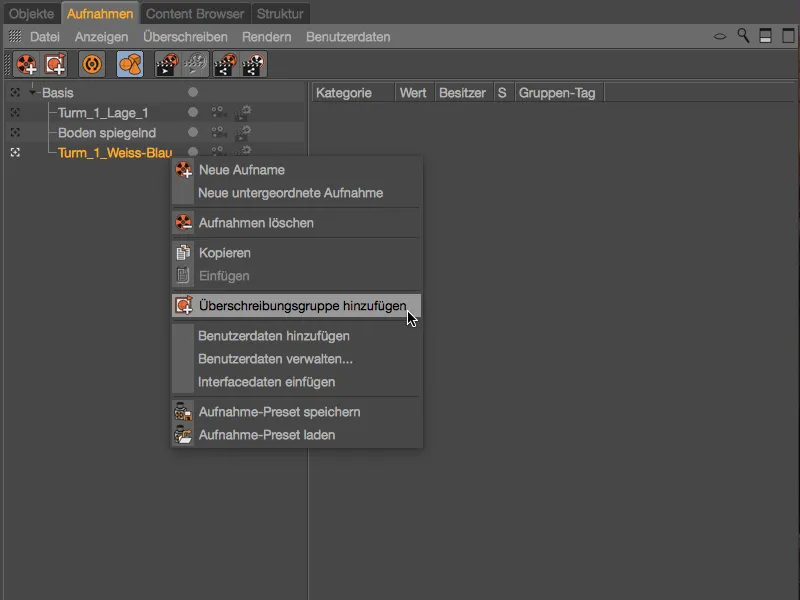This screenshot has height=600, width=800.
Task: Select the Basis take
Action: coord(58,93)
